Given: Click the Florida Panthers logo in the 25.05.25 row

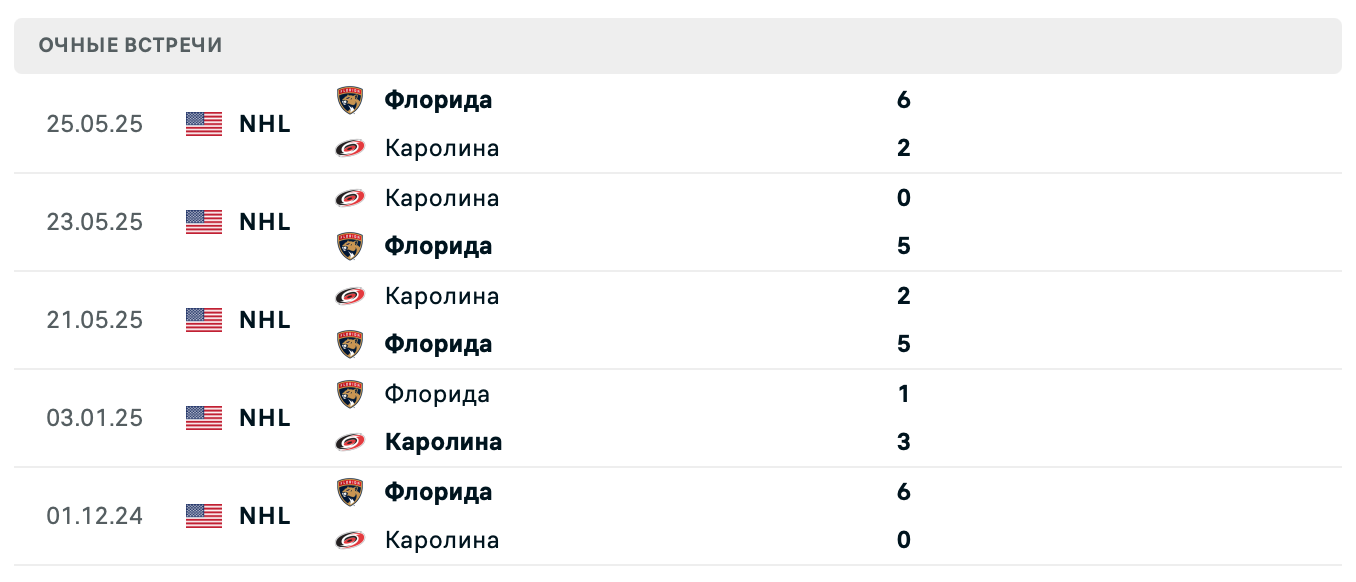Looking at the screenshot, I should click(349, 100).
